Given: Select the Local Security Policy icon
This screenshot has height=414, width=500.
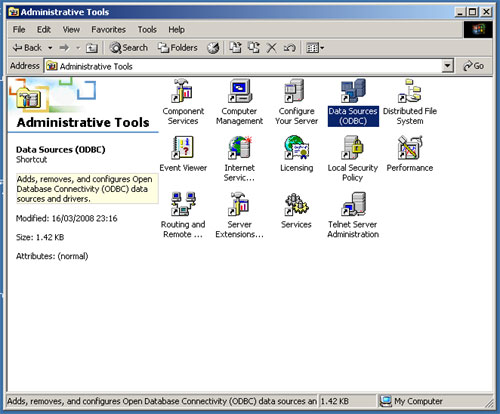Looking at the screenshot, I should 352,147.
